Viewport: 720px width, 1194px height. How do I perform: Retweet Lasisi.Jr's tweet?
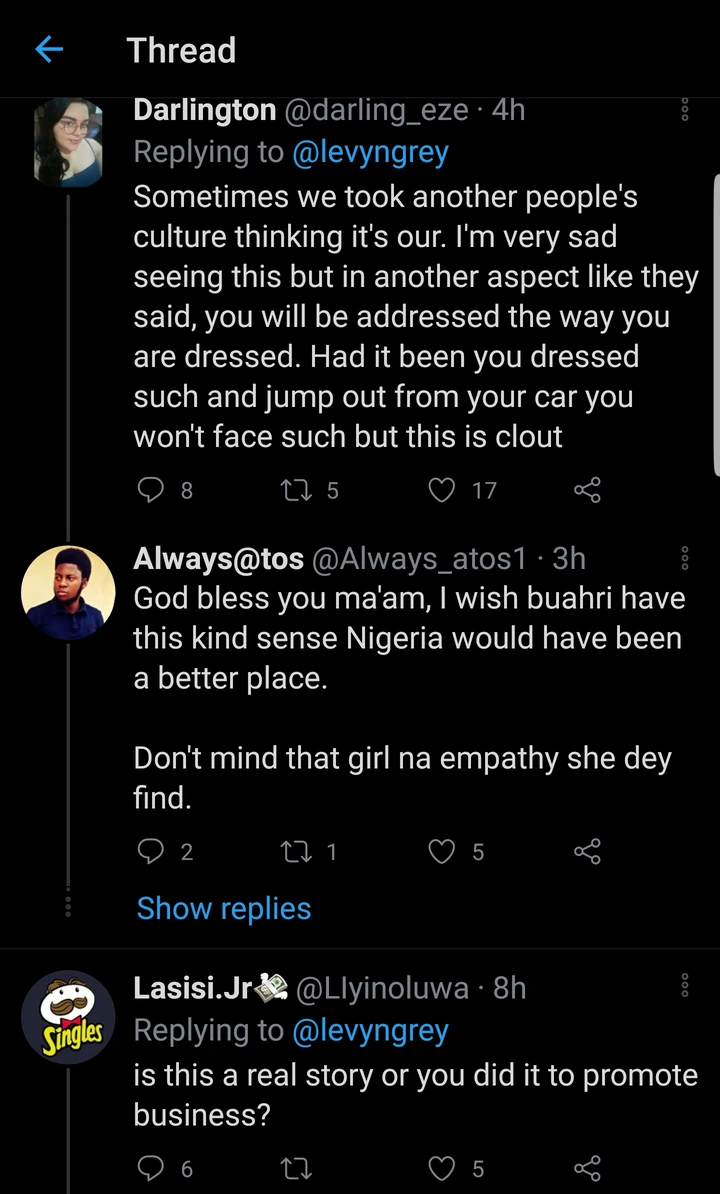pyautogui.click(x=299, y=1168)
